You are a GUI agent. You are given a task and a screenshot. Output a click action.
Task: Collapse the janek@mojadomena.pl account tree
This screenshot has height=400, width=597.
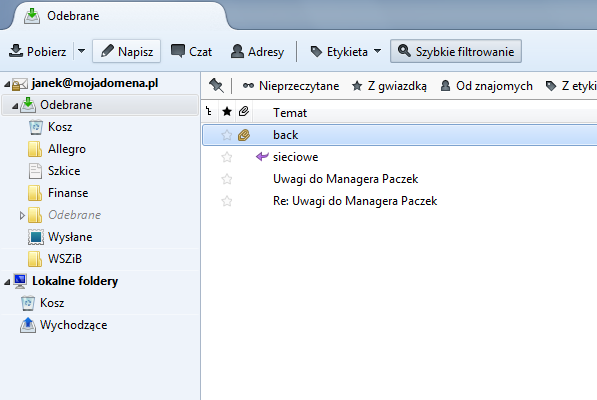(x=7, y=84)
